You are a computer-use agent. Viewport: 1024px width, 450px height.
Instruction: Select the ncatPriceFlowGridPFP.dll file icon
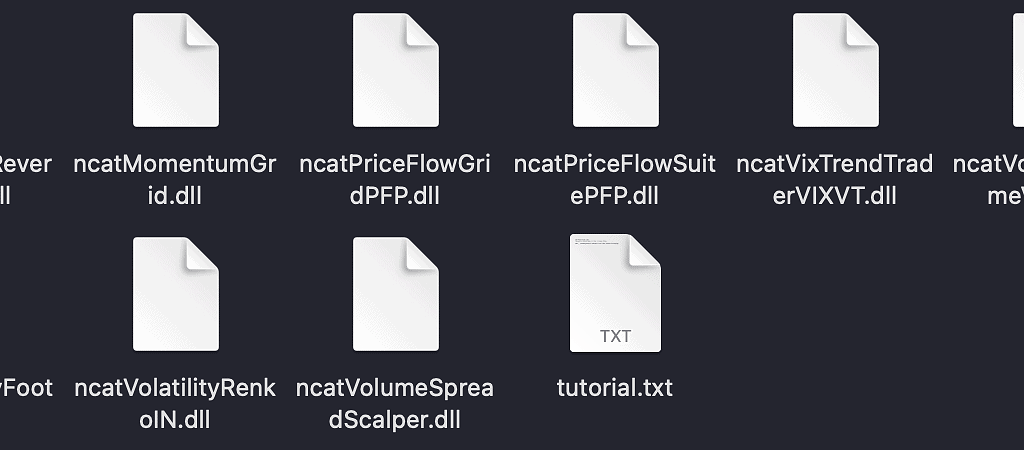point(396,70)
